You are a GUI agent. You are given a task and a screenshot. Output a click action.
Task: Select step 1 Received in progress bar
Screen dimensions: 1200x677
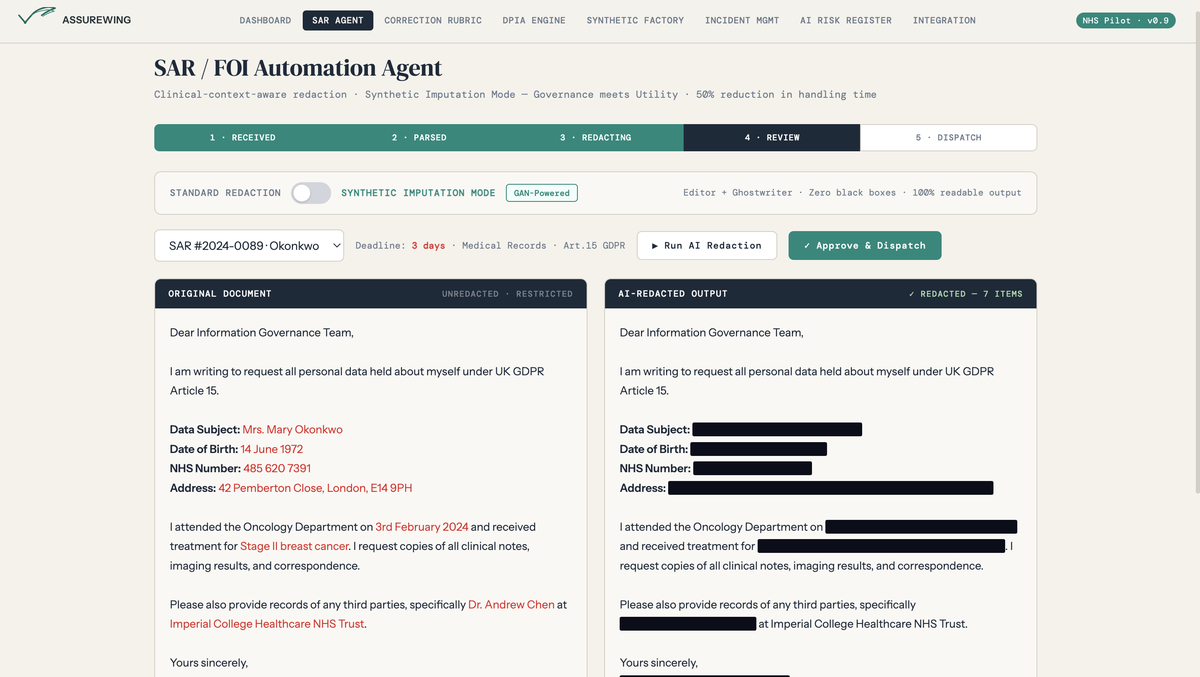(x=242, y=137)
